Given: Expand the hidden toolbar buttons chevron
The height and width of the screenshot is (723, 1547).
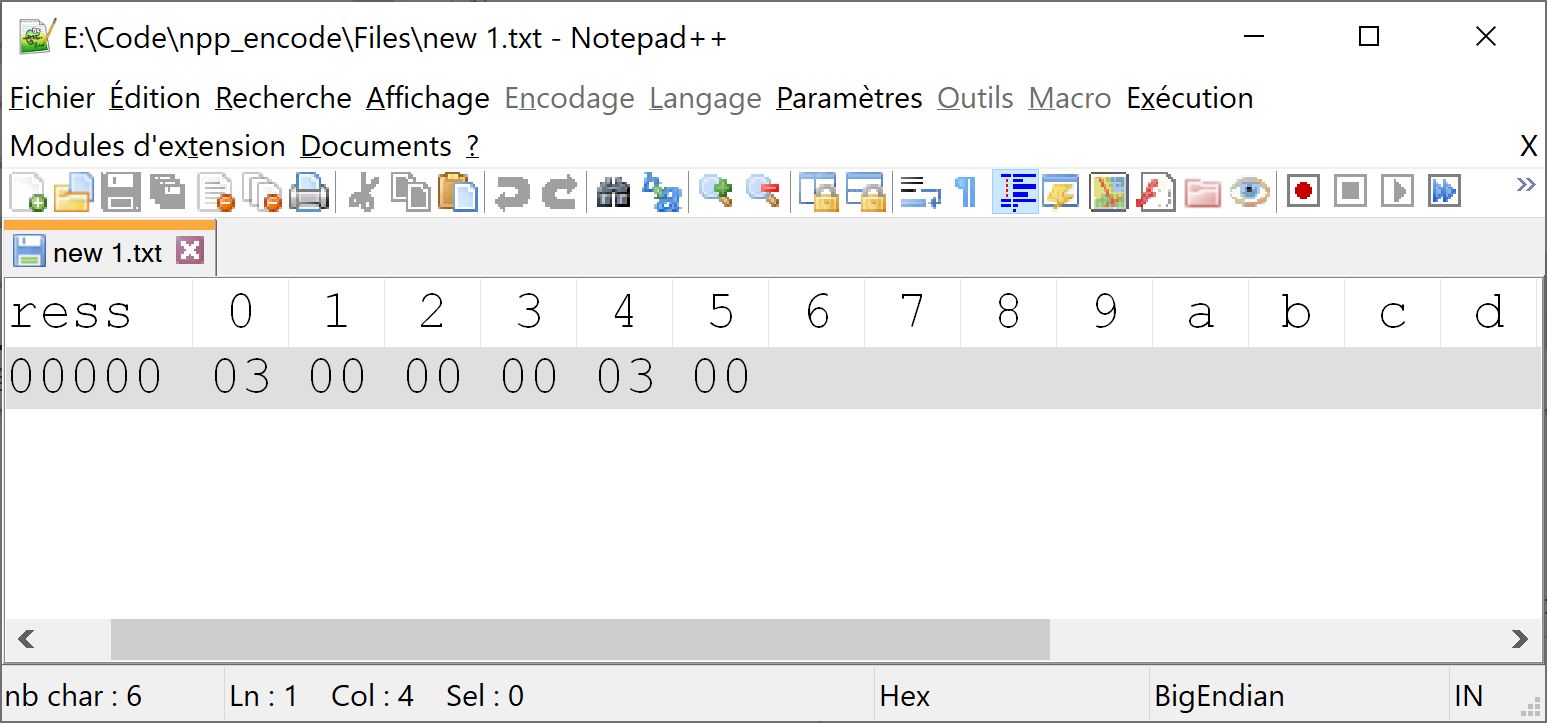Looking at the screenshot, I should point(1527,185).
